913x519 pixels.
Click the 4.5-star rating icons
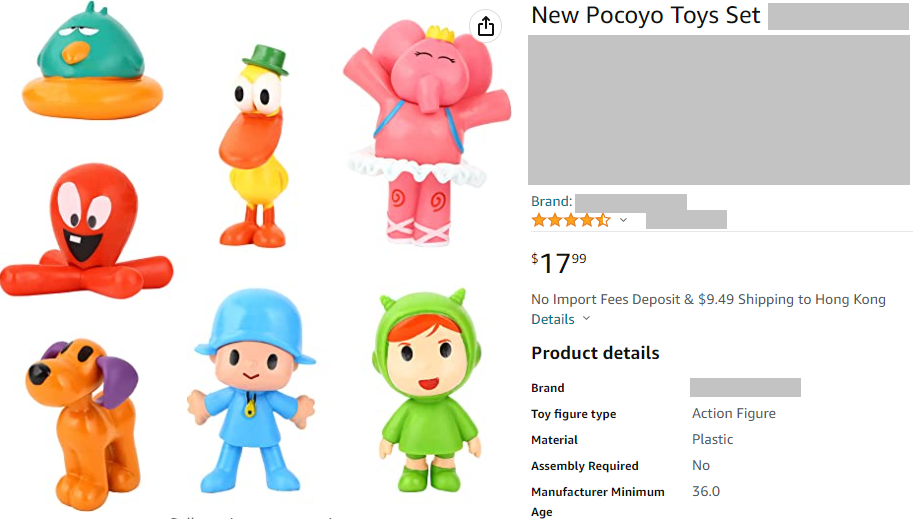[x=570, y=220]
